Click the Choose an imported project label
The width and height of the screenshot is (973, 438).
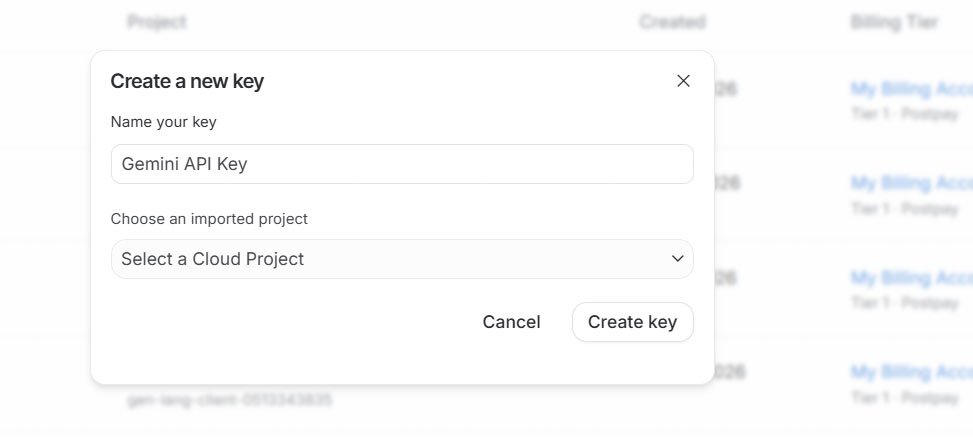click(209, 218)
